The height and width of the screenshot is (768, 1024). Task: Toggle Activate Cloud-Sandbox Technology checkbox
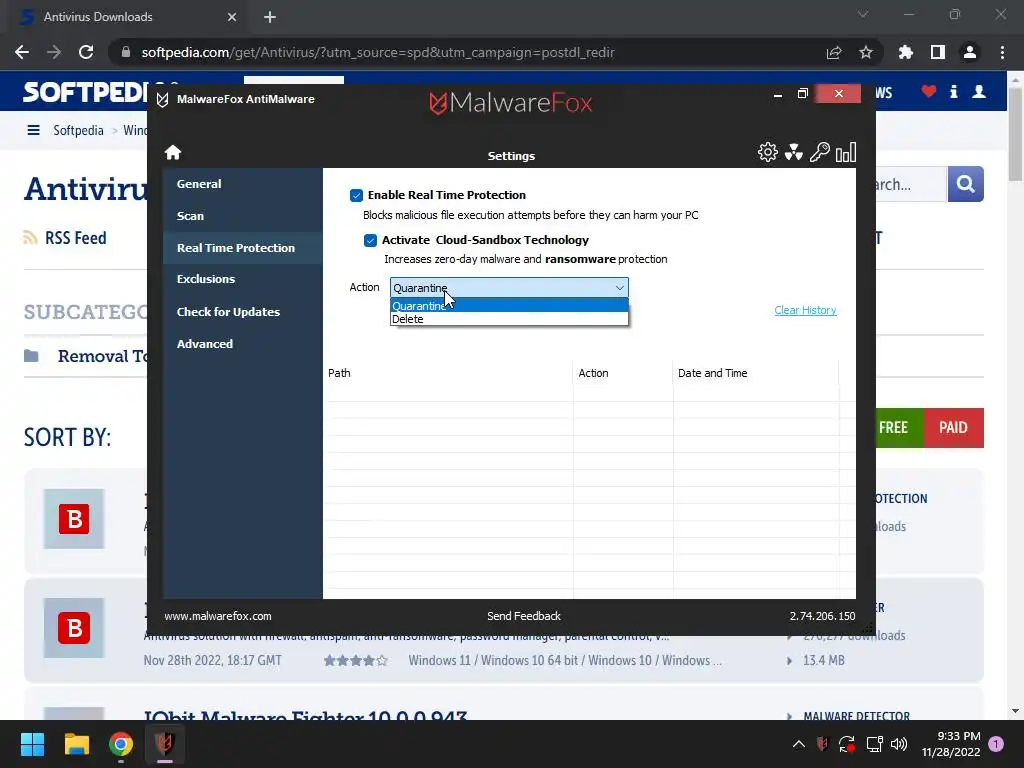[x=370, y=240]
